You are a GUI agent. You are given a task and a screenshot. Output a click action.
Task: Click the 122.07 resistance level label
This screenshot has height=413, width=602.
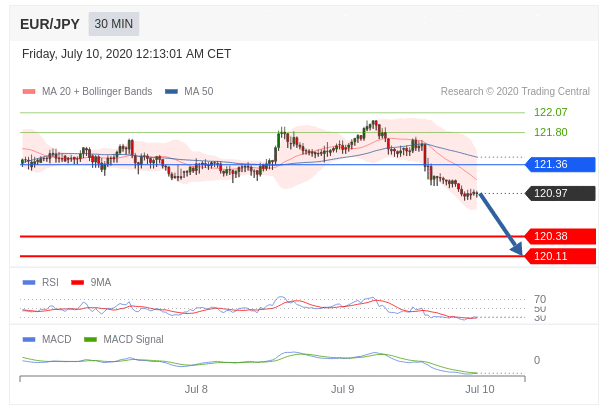tap(551, 112)
